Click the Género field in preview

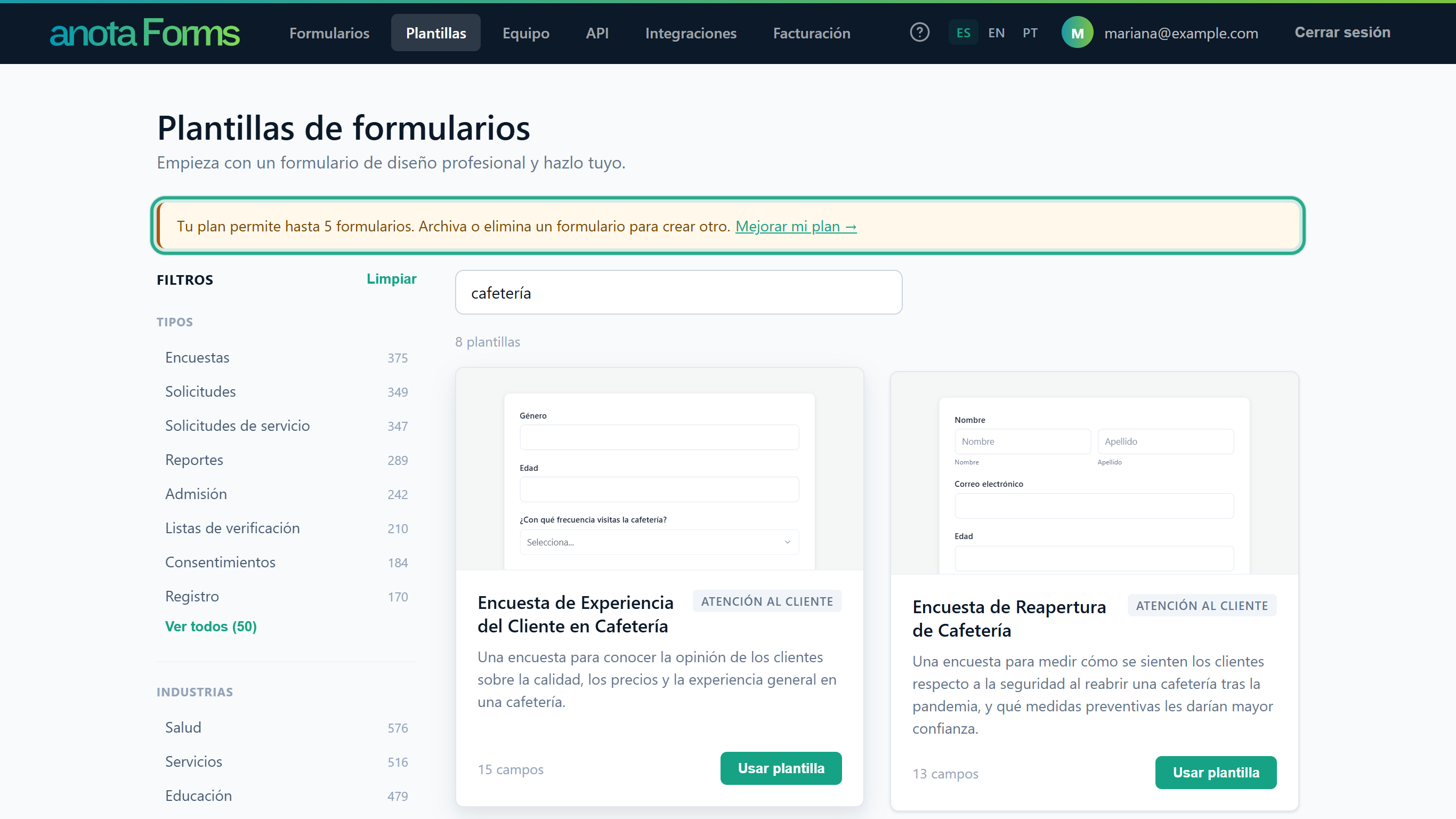[x=659, y=437]
